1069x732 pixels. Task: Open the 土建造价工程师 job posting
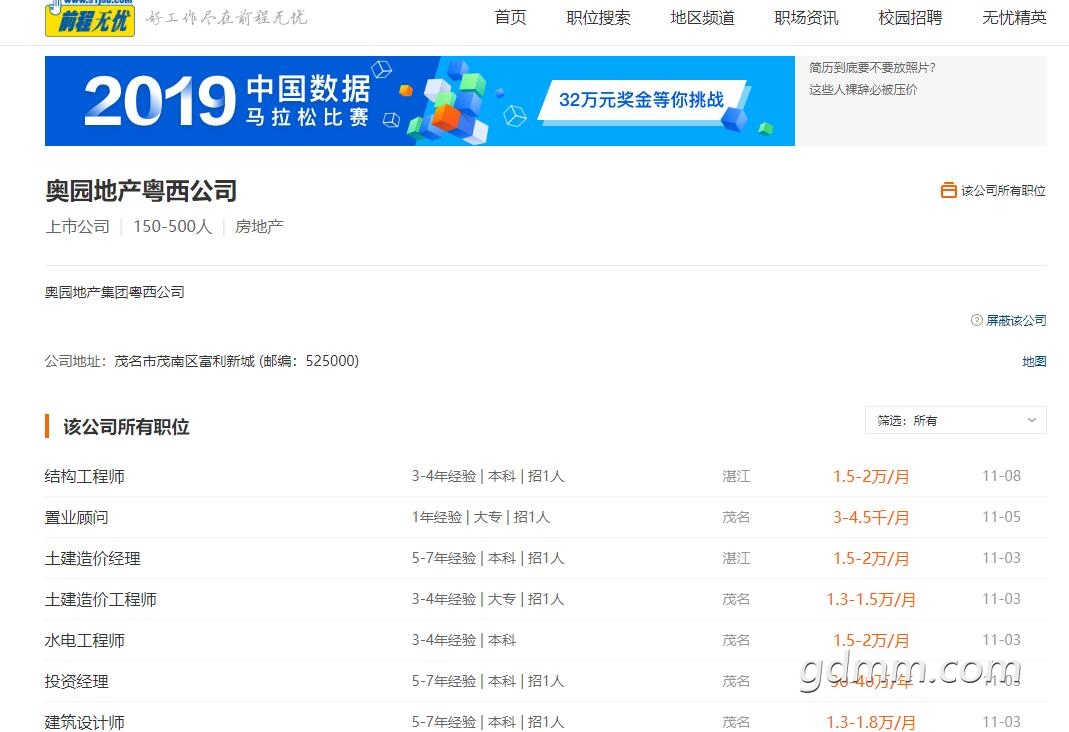coord(100,599)
